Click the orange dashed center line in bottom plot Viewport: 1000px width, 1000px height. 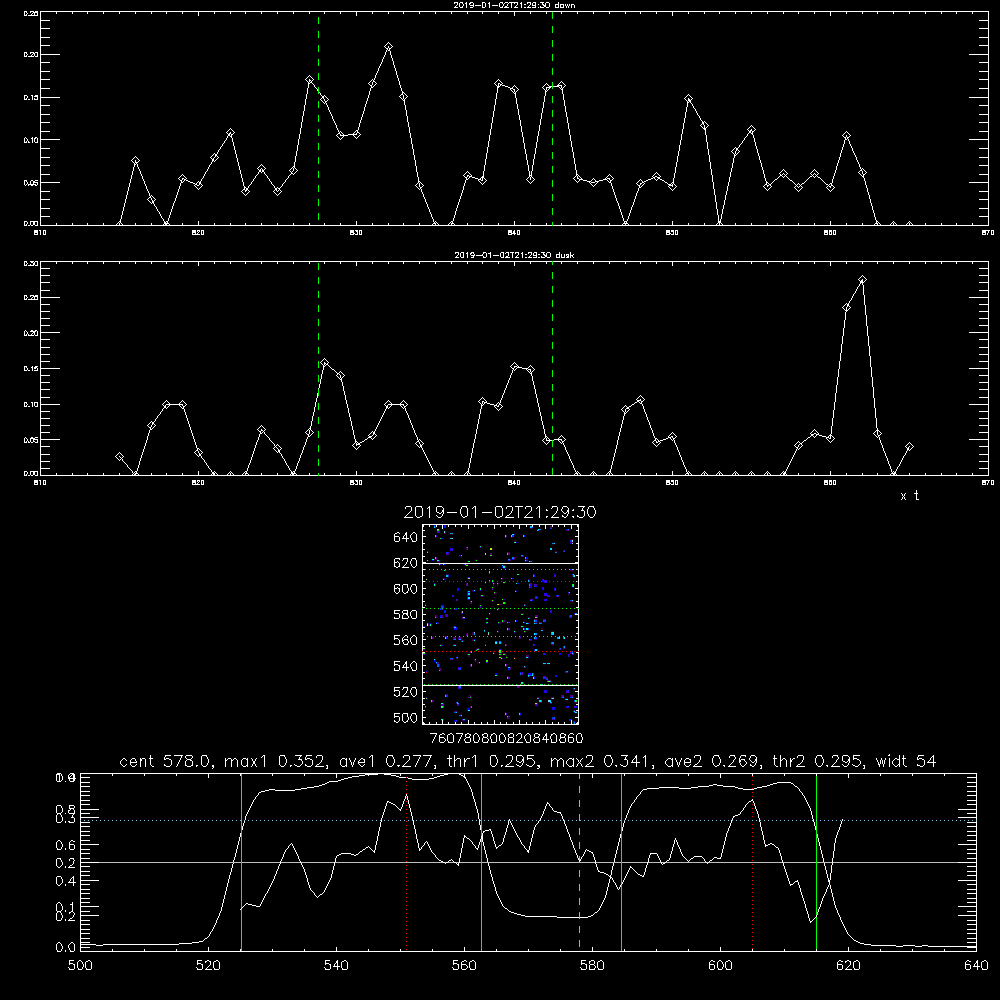point(579,861)
